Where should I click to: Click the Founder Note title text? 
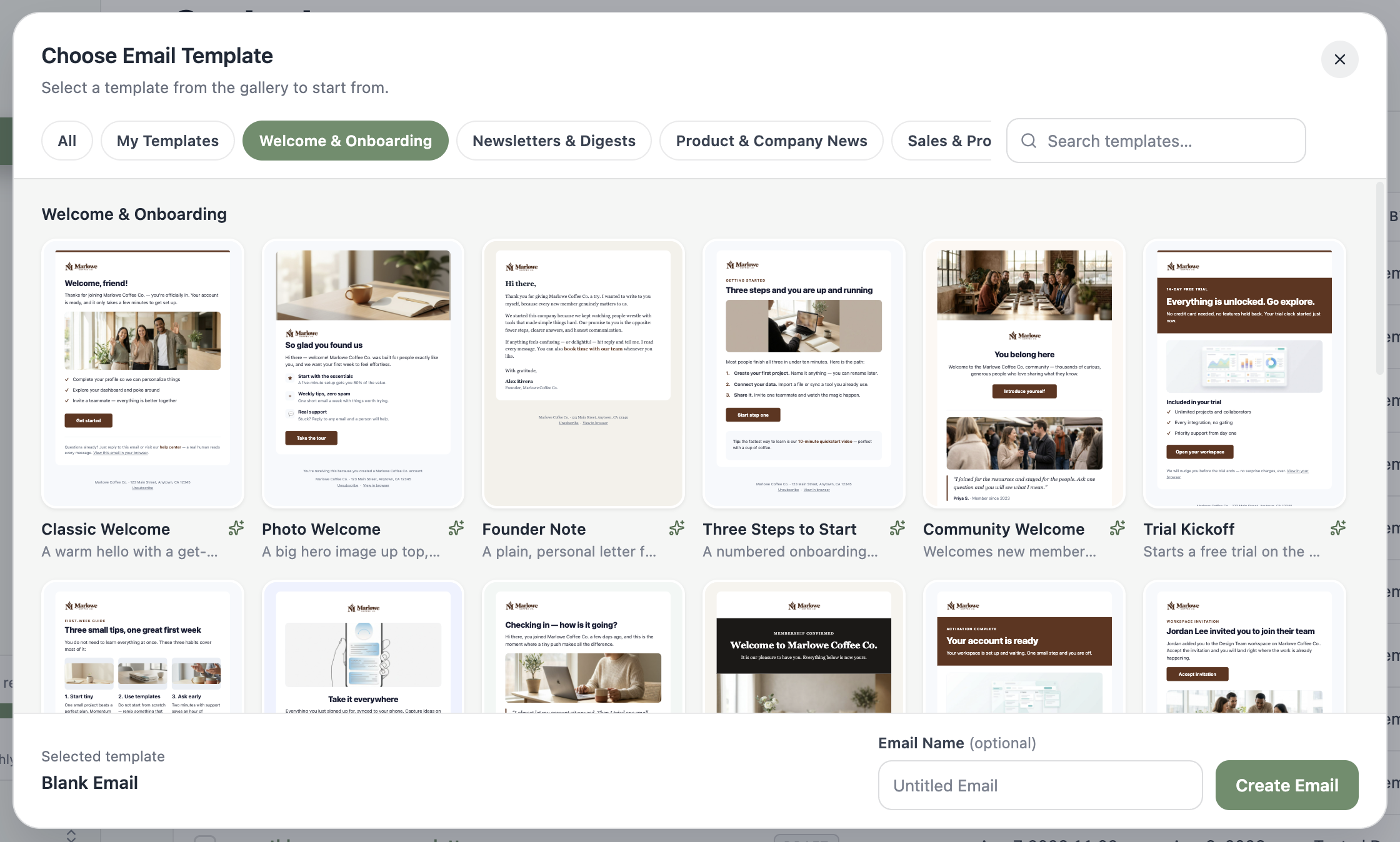(x=534, y=529)
